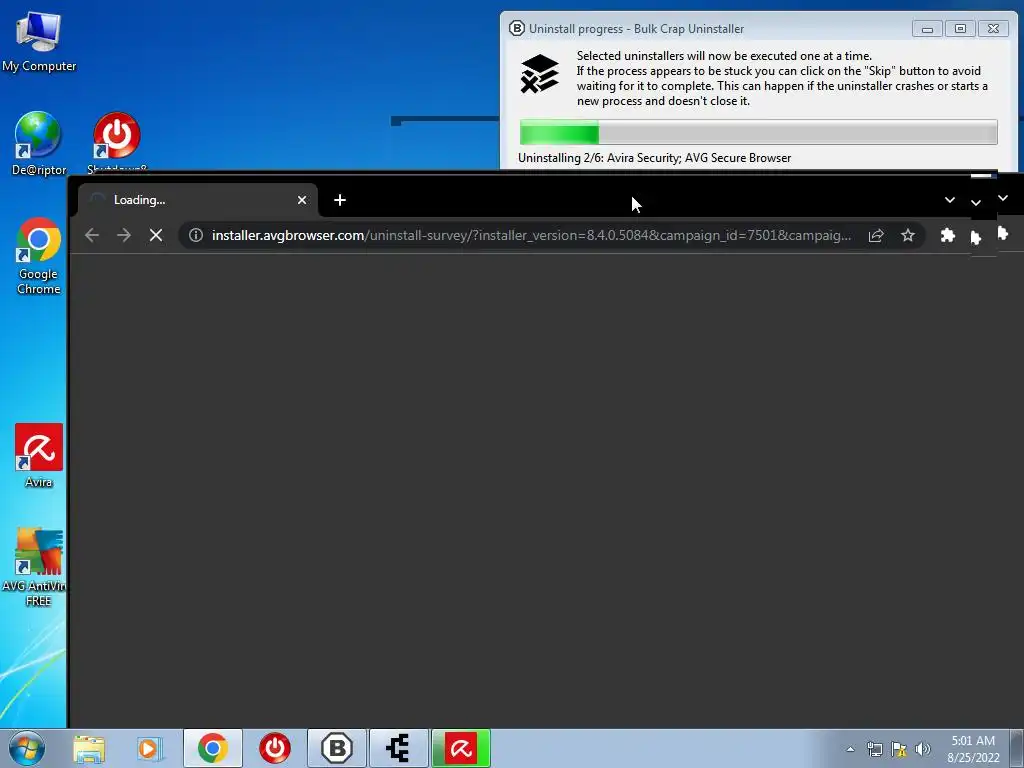1024x768 pixels.
Task: Click the Bulk Crap Uninstaller title icon
Action: [x=517, y=29]
